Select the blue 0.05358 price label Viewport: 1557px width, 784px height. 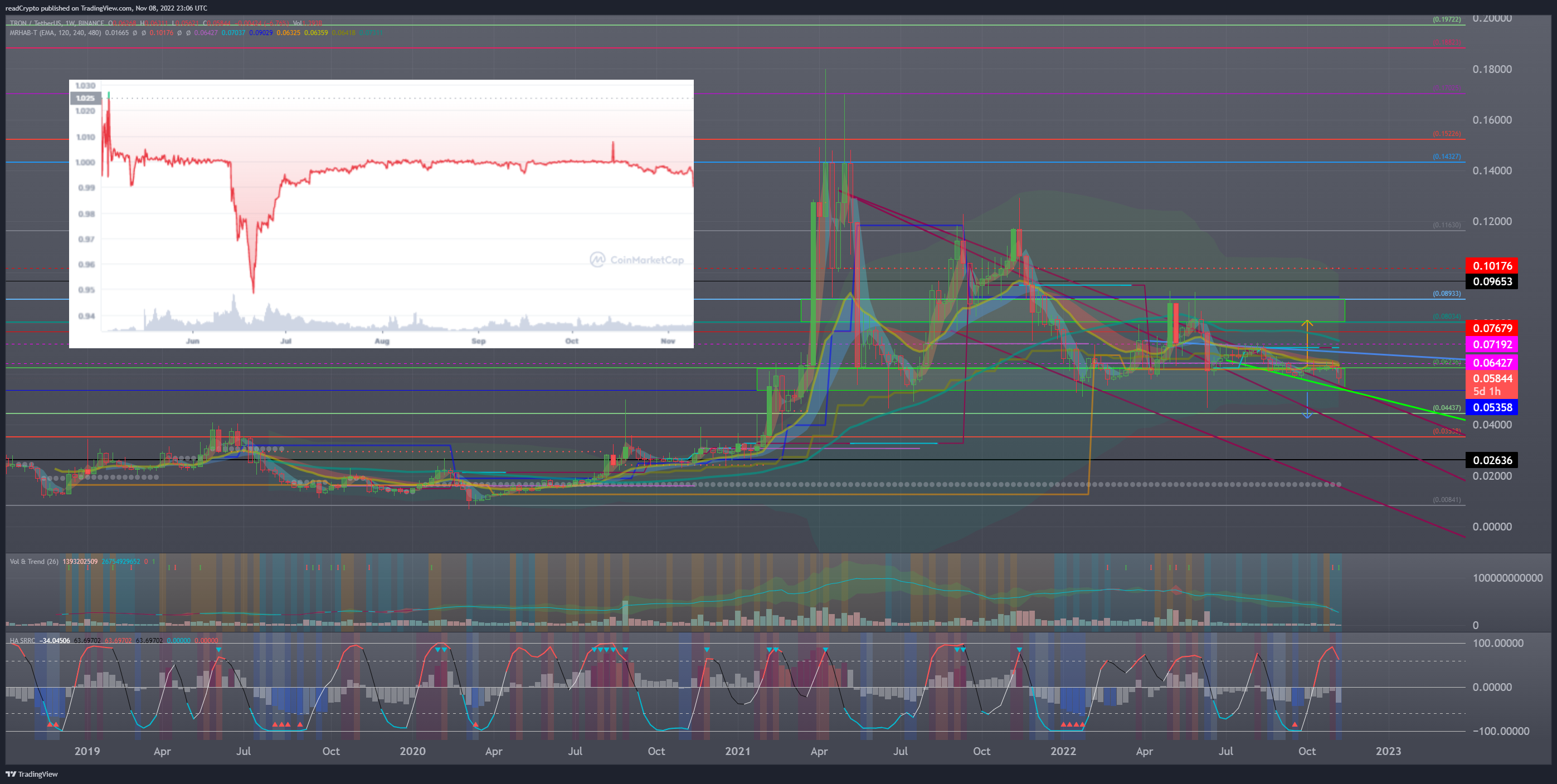[1492, 407]
